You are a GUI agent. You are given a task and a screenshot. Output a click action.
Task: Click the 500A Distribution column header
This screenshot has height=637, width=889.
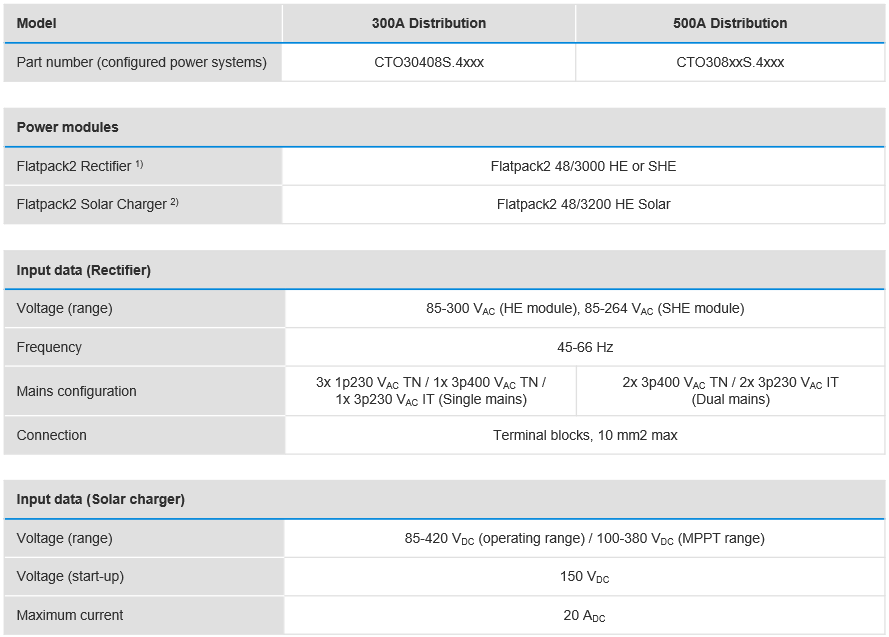pos(730,23)
